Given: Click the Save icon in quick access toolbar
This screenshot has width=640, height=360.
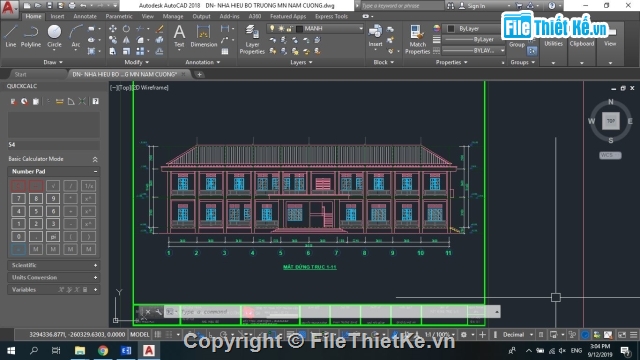Looking at the screenshot, I should (49, 6).
